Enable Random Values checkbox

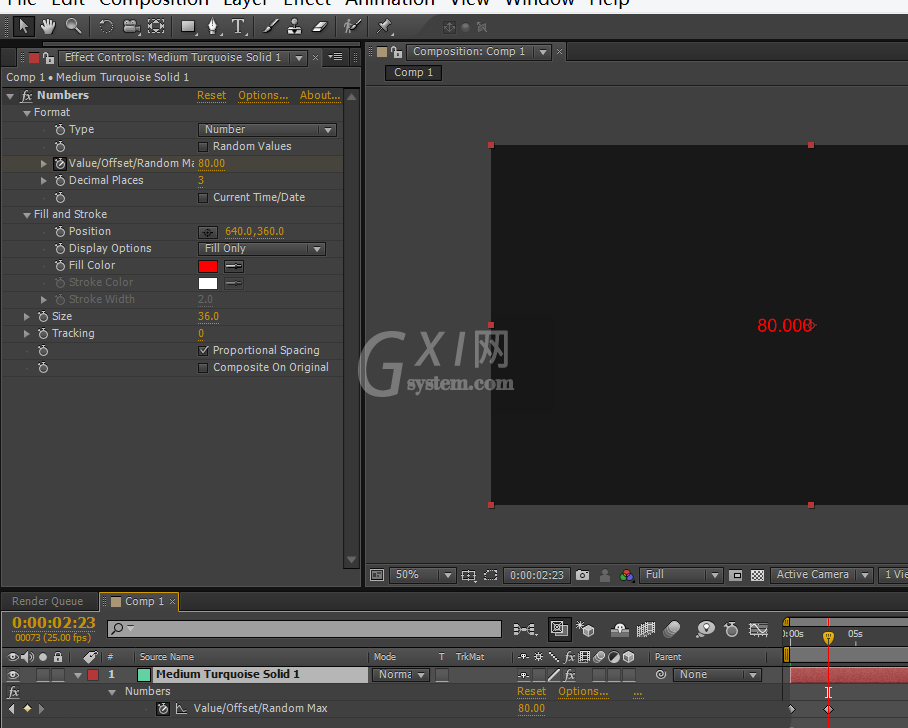[x=203, y=147]
